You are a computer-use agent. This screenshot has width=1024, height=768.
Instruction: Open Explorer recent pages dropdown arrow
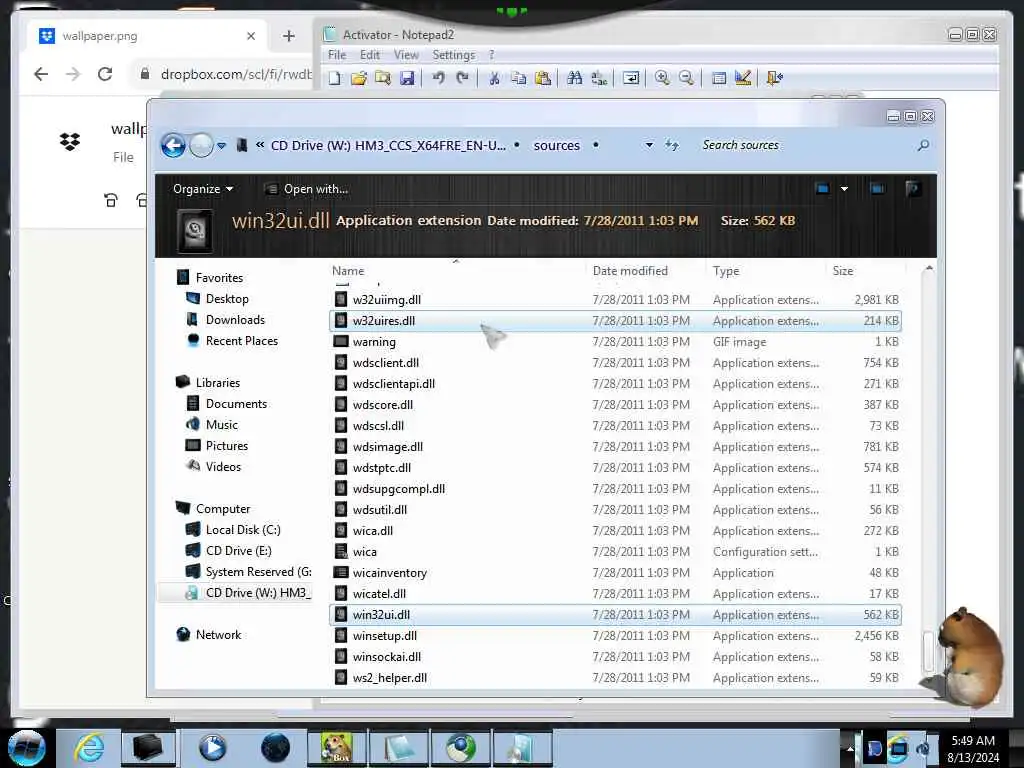pyautogui.click(x=222, y=146)
